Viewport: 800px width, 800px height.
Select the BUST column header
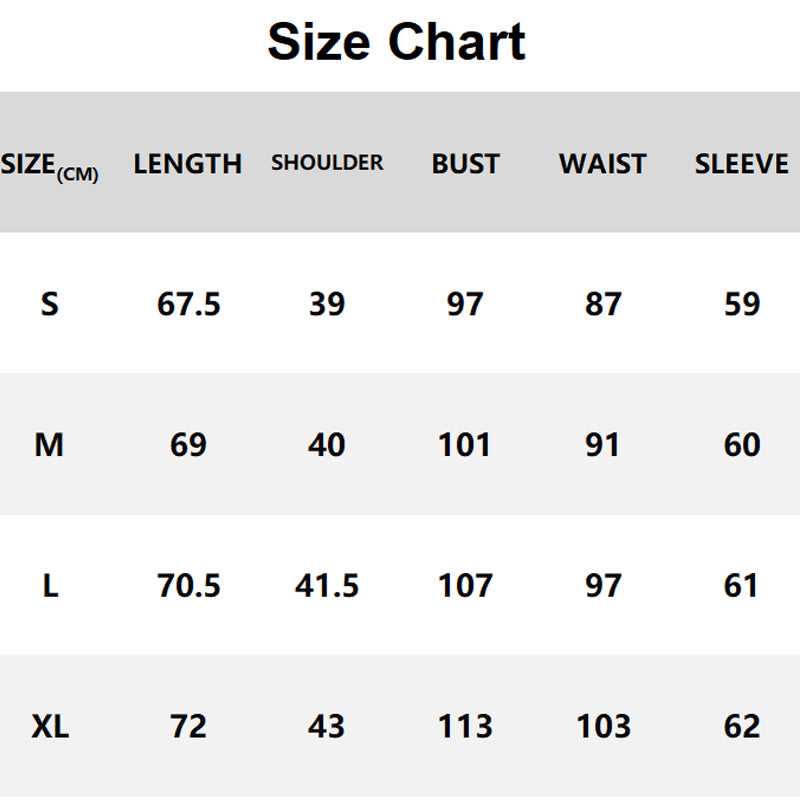465,164
